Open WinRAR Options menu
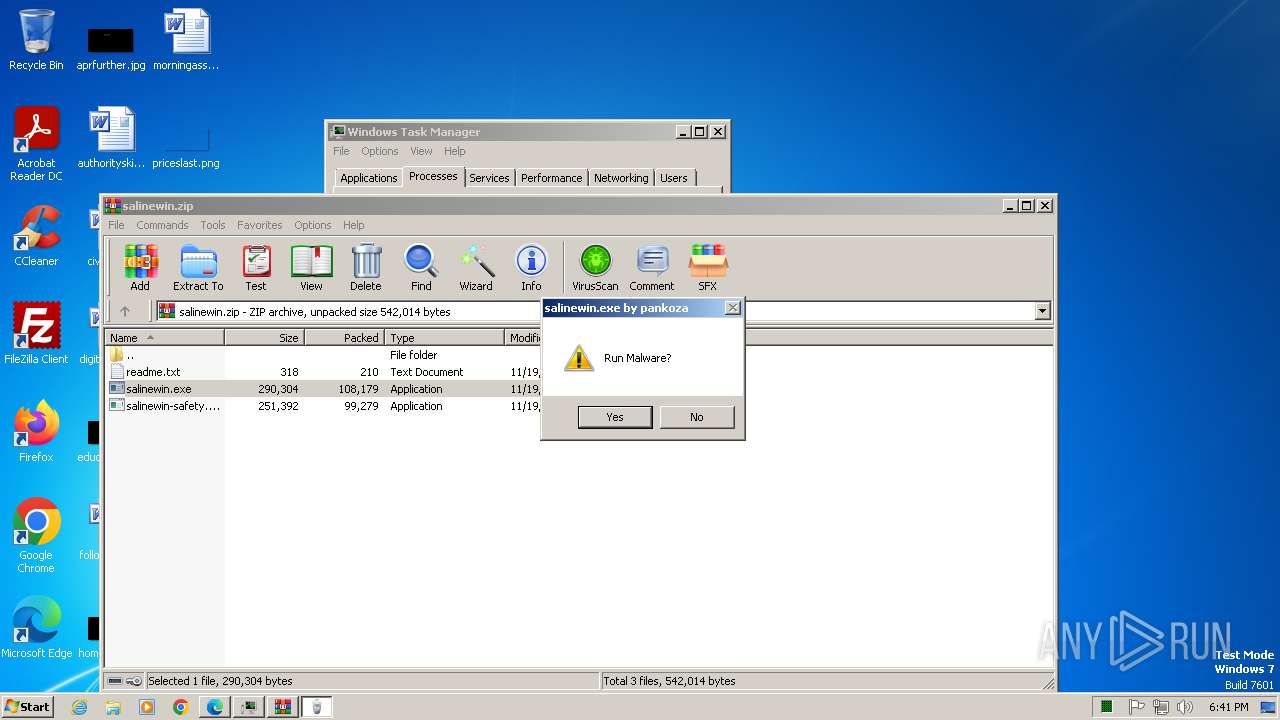Viewport: 1280px width, 720px height. point(313,225)
